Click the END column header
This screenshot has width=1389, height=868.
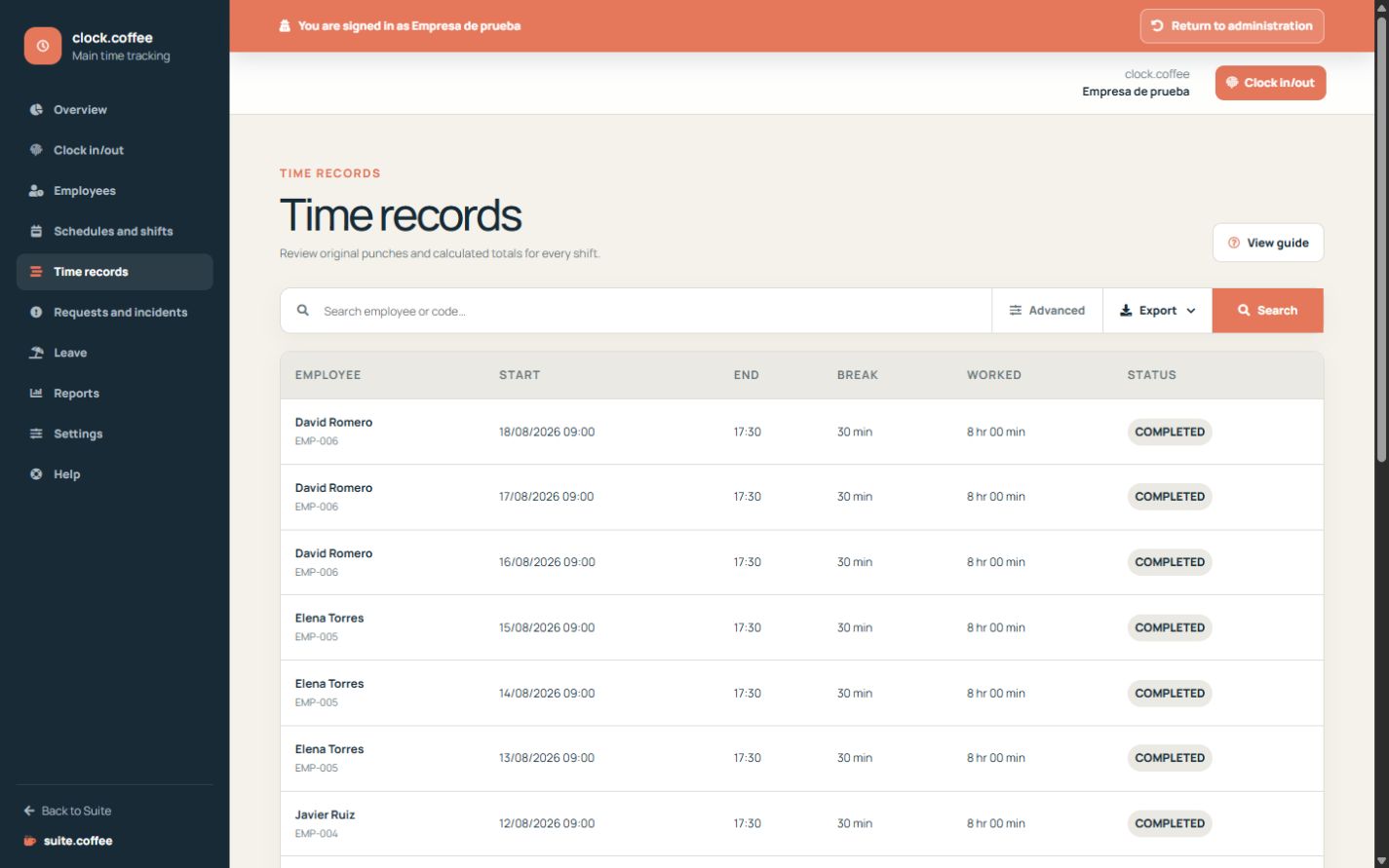[747, 375]
